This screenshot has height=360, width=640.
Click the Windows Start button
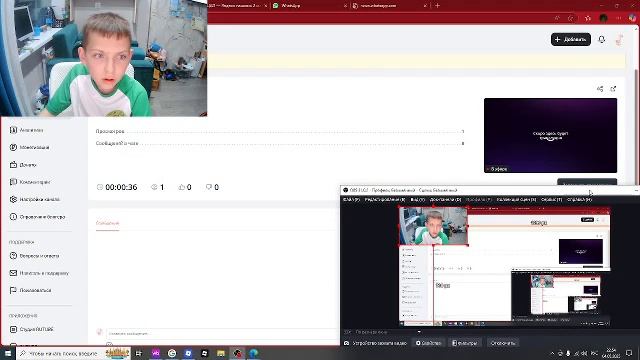[8, 353]
